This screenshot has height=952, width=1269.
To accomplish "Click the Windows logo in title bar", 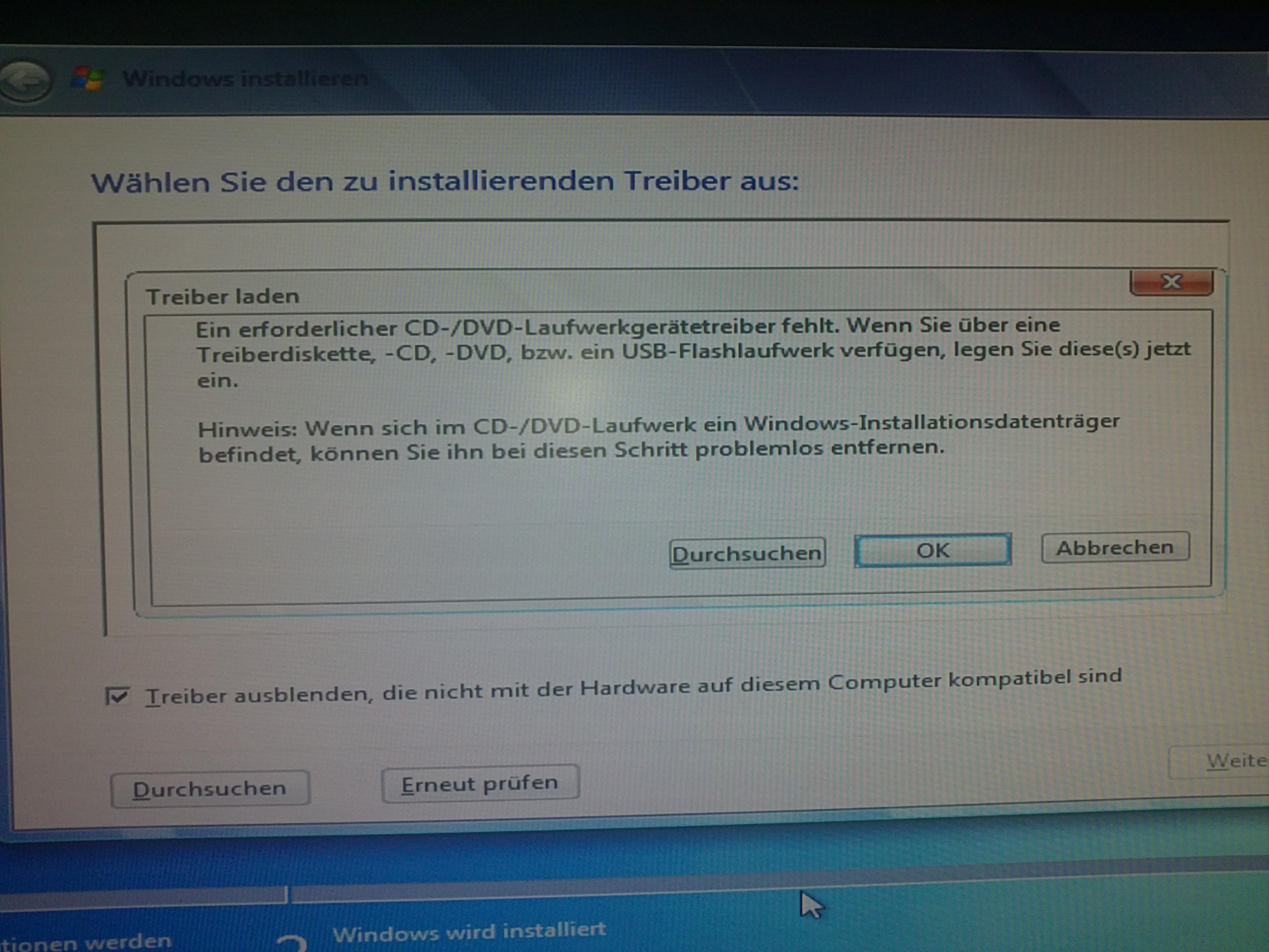I will click(87, 78).
